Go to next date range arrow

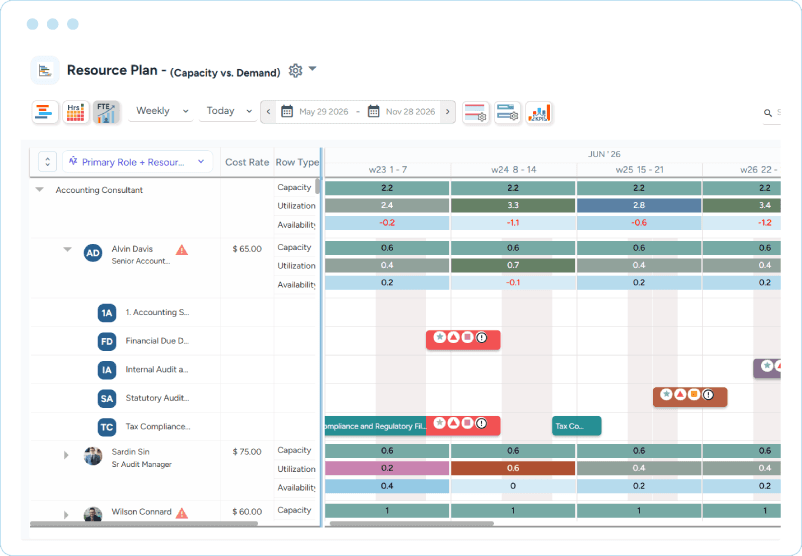pyautogui.click(x=448, y=112)
